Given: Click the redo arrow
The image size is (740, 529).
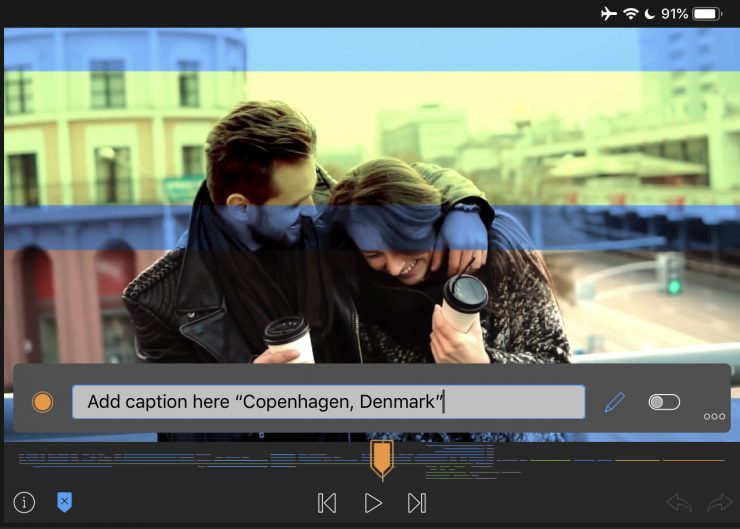Looking at the screenshot, I should pos(719,503).
